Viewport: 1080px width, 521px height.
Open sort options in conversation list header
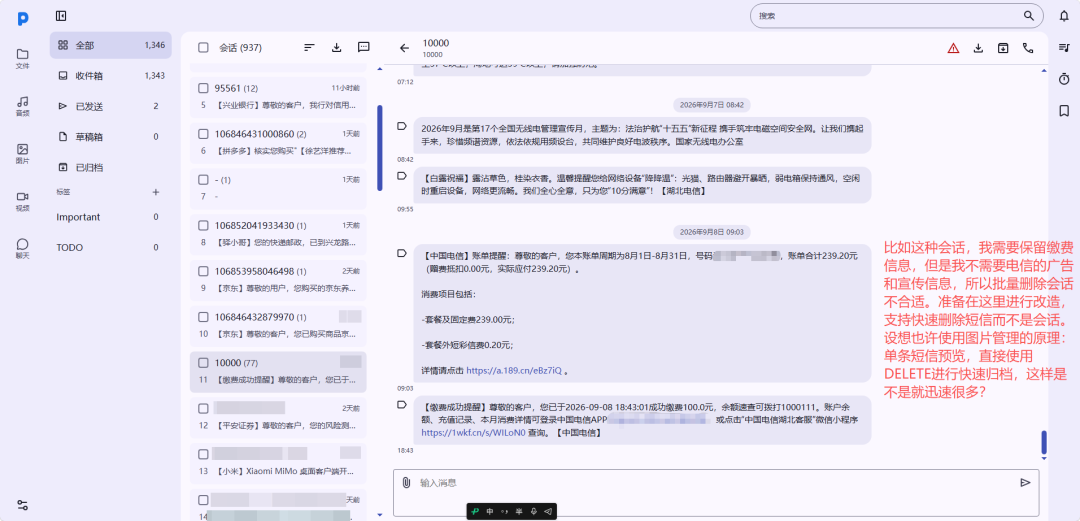pos(309,48)
